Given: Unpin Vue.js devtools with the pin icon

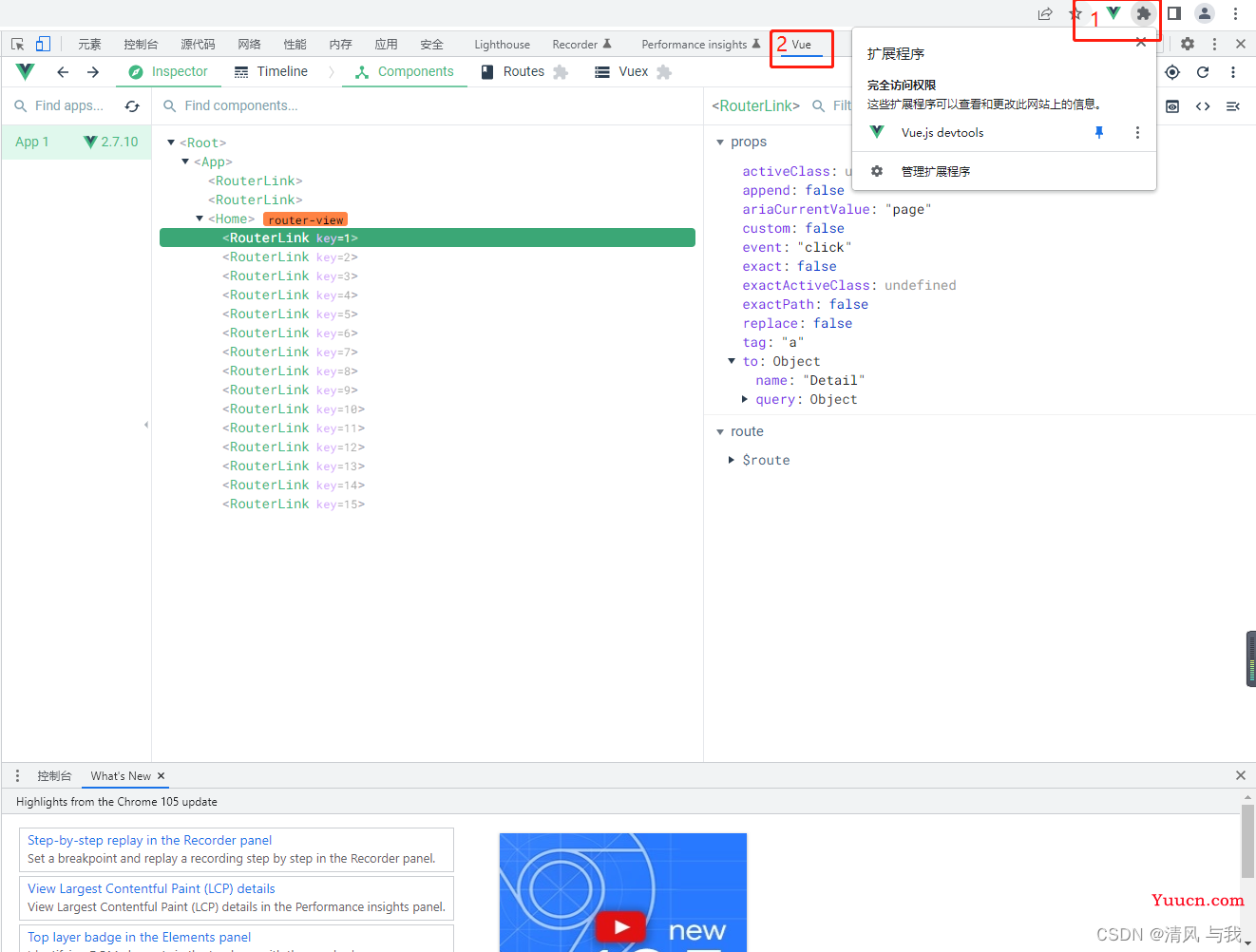Looking at the screenshot, I should [x=1099, y=133].
